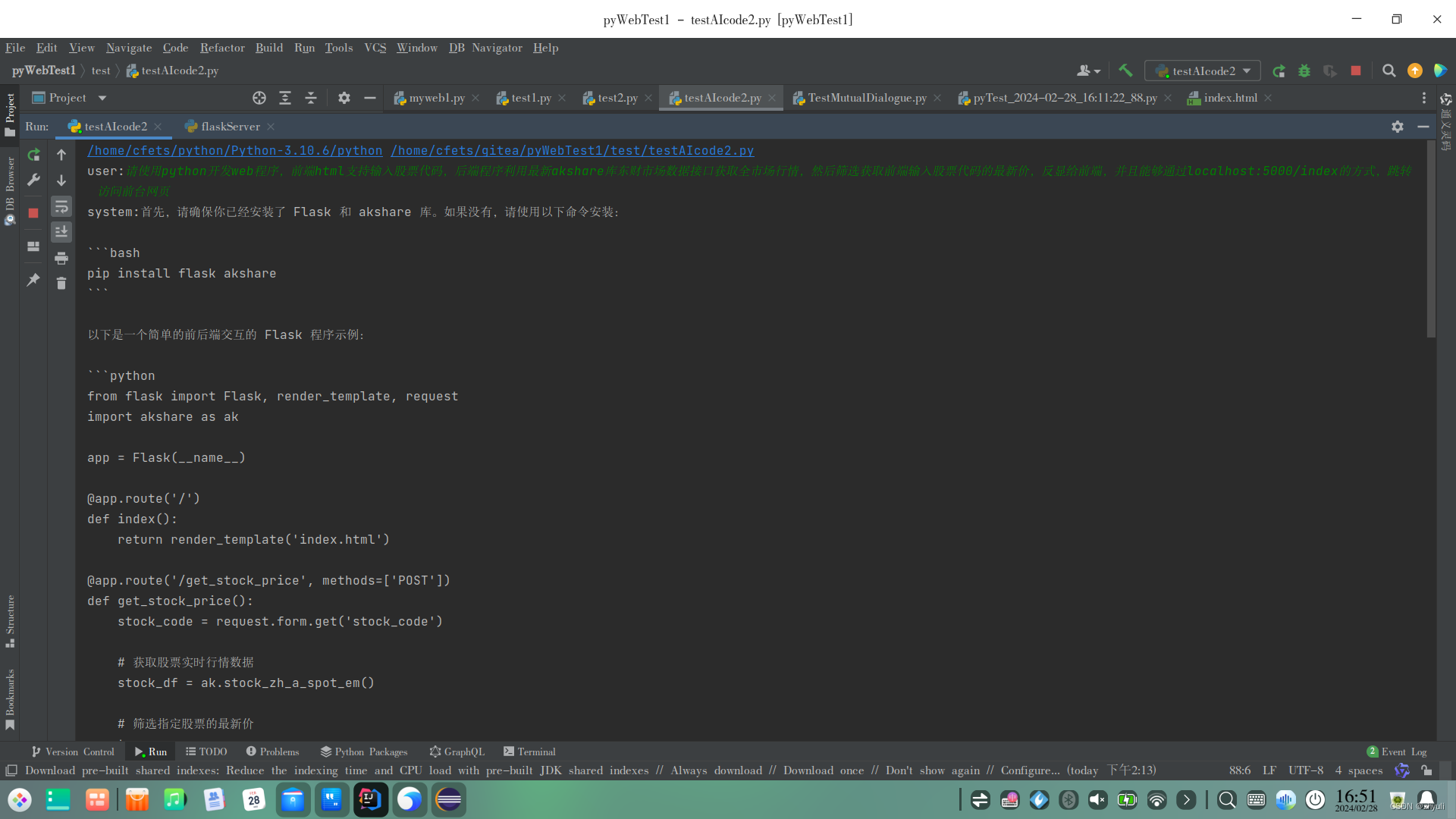1456x819 pixels.
Task: Open the volume control in system tray
Action: click(x=1097, y=799)
